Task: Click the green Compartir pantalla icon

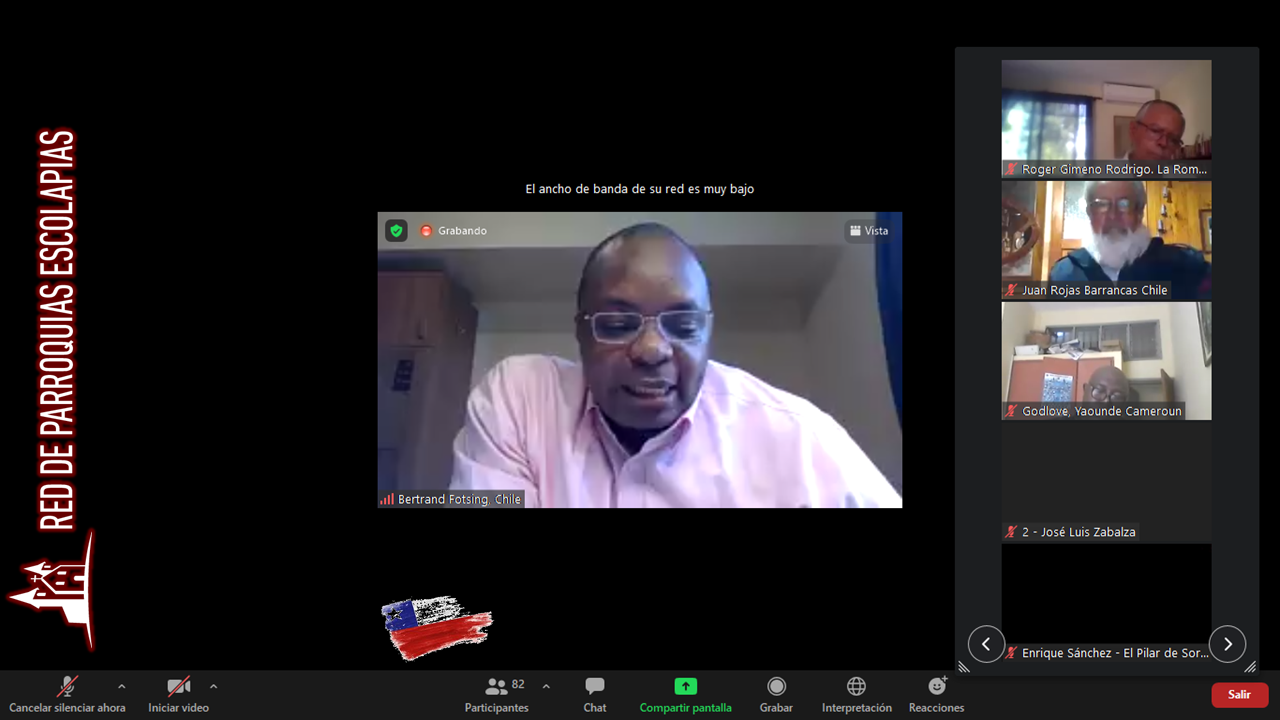Action: [685, 686]
